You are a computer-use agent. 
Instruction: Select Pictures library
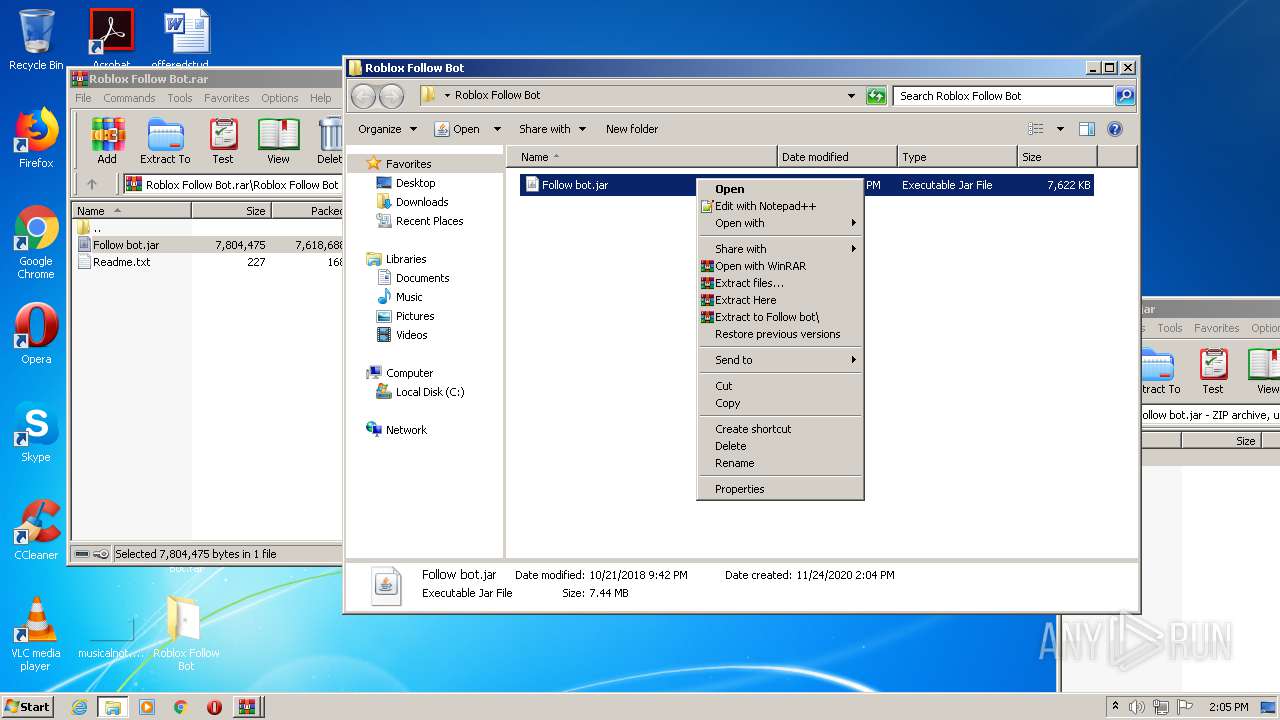point(415,316)
